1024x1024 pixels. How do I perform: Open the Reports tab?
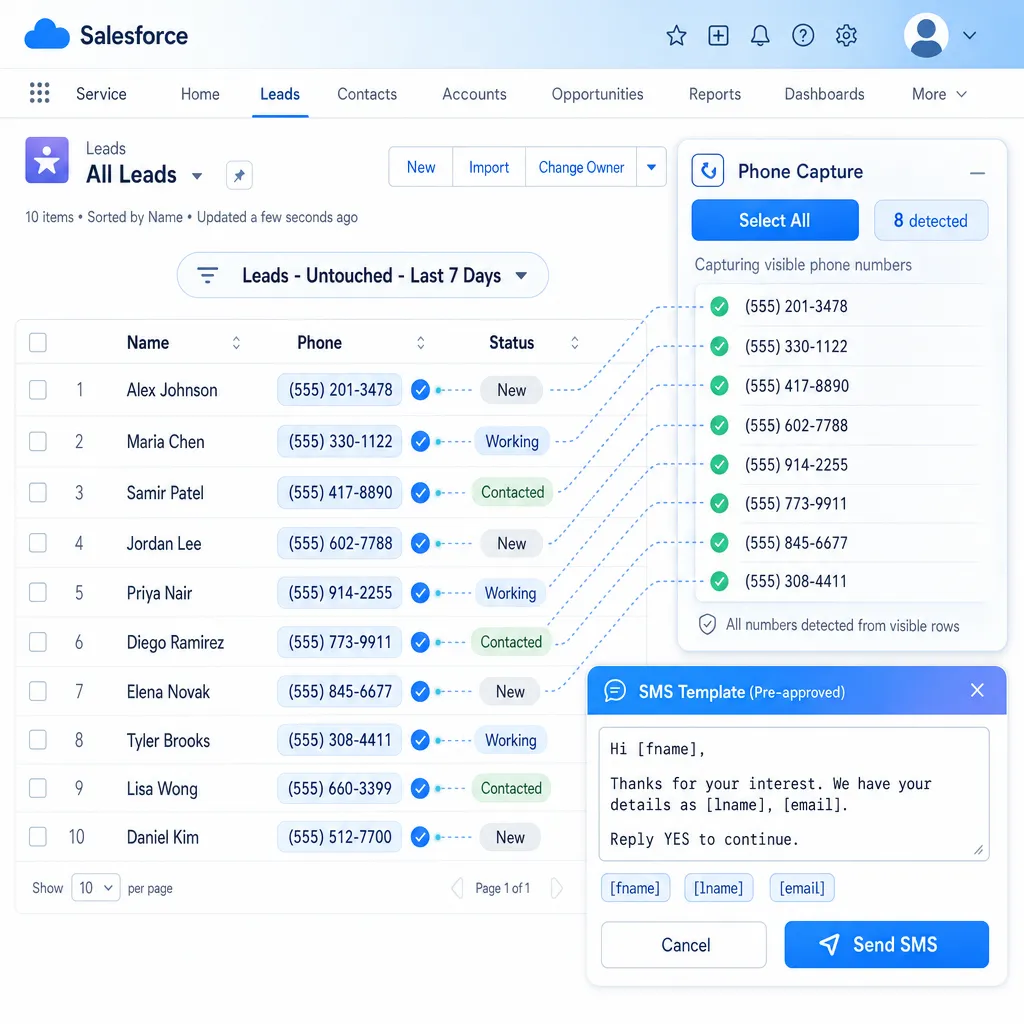(714, 94)
